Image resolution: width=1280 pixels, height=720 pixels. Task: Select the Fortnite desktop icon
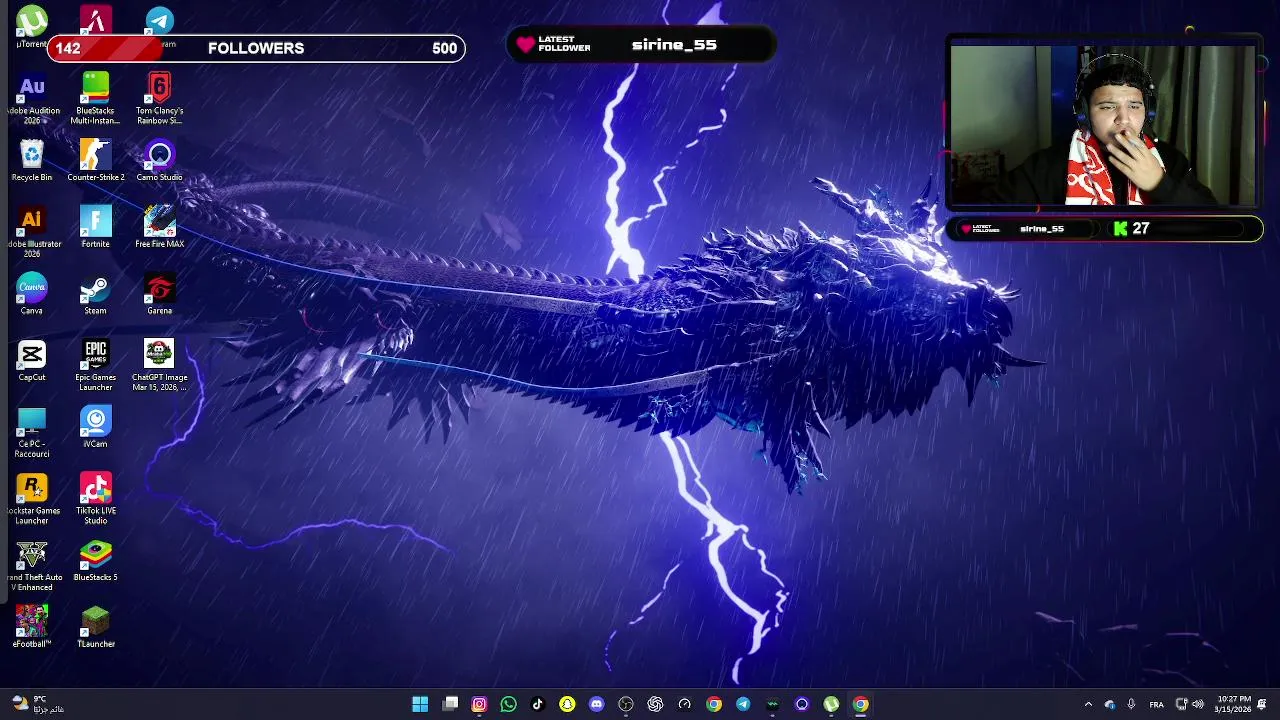click(x=95, y=228)
